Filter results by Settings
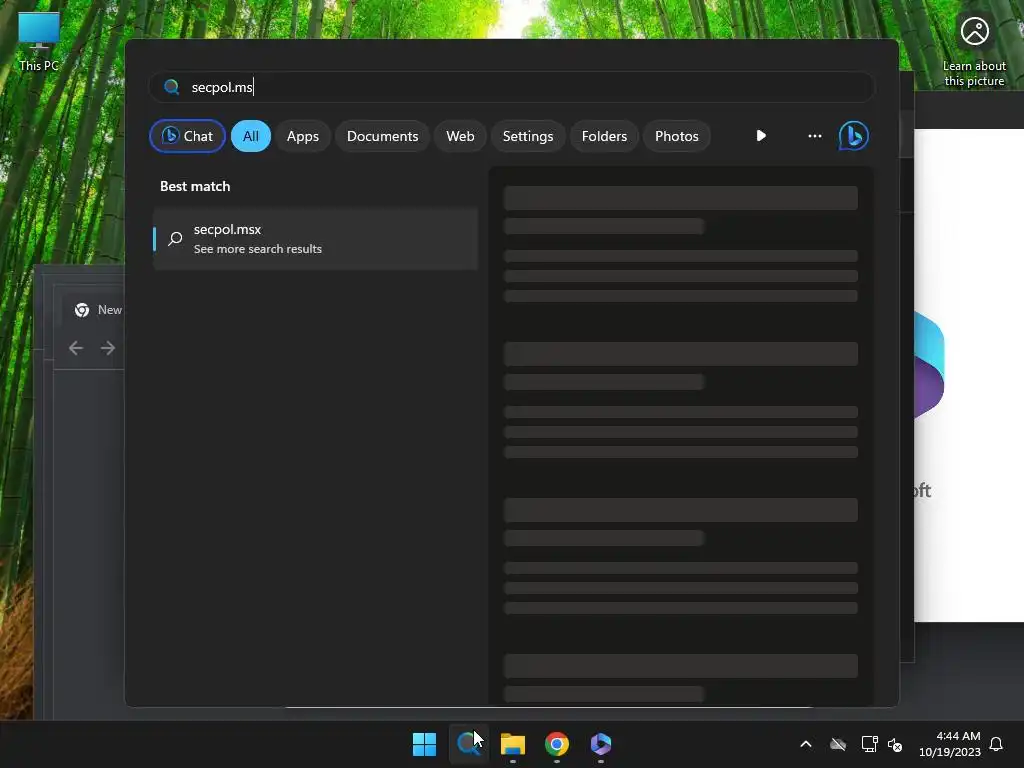 [528, 136]
